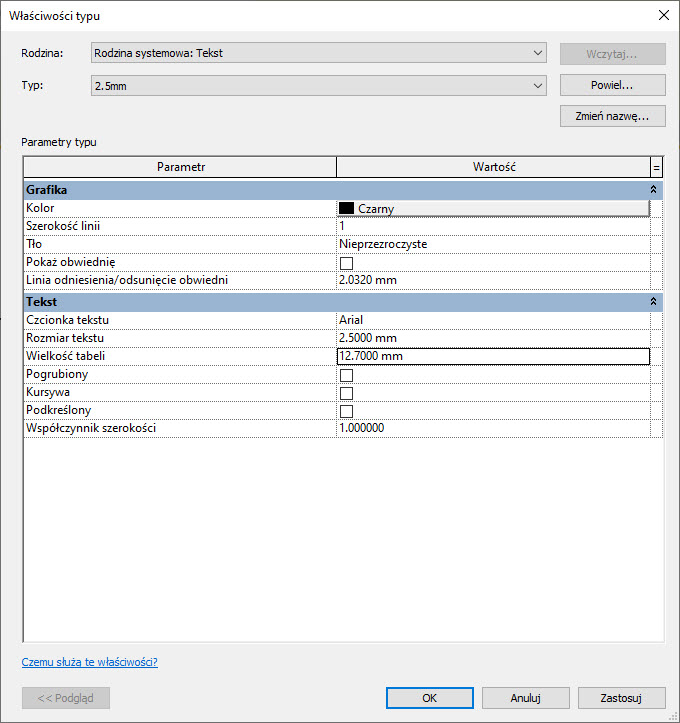Click the Czcionka tekstu Arial value

click(x=493, y=320)
